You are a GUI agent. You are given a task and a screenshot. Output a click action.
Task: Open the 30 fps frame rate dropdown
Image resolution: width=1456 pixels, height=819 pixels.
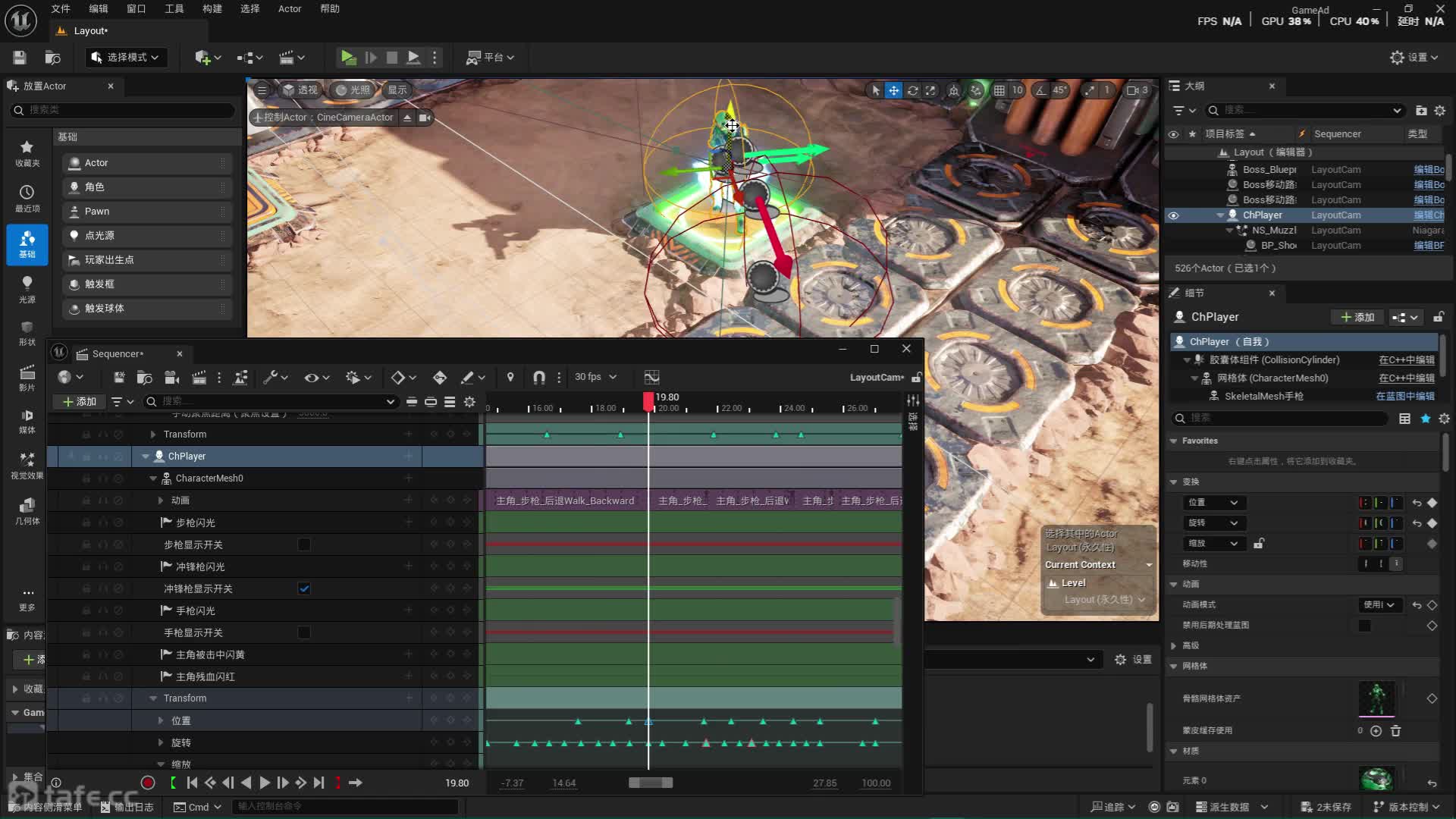click(x=595, y=377)
